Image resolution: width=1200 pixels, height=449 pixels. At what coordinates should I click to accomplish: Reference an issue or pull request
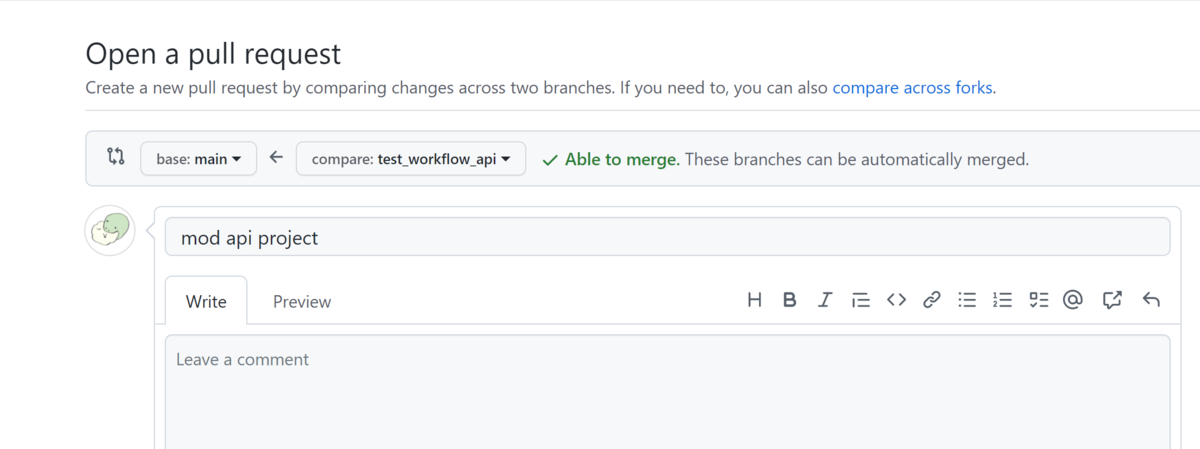[x=1112, y=299]
